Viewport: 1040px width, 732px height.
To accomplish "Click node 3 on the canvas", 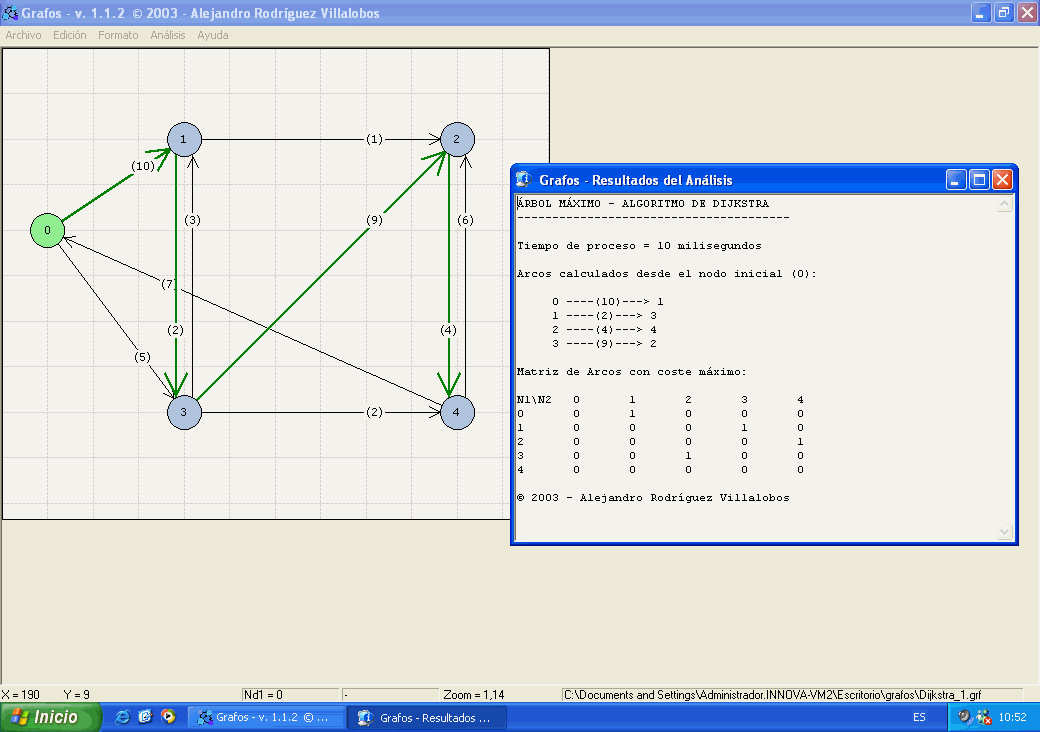I will (x=184, y=412).
